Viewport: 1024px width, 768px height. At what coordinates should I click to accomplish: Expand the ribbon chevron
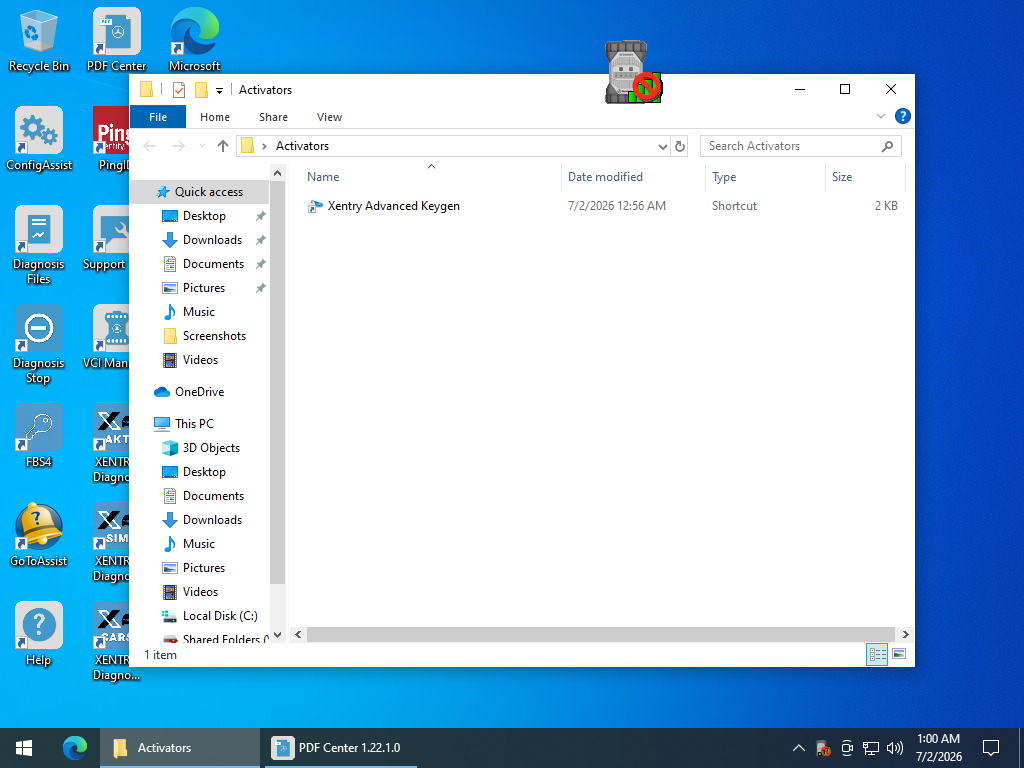[880, 116]
